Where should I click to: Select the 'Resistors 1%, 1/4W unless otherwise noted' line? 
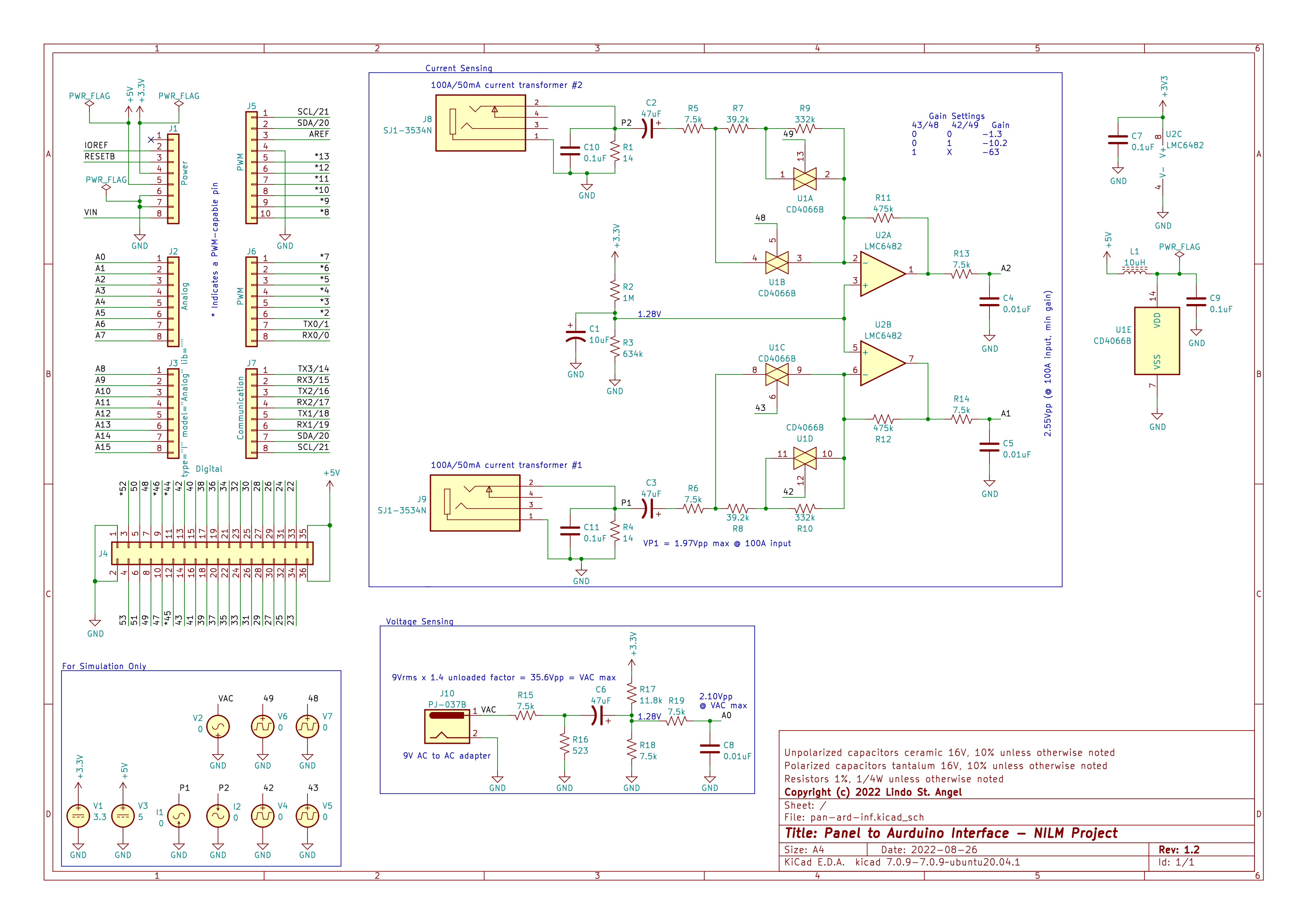(x=894, y=779)
